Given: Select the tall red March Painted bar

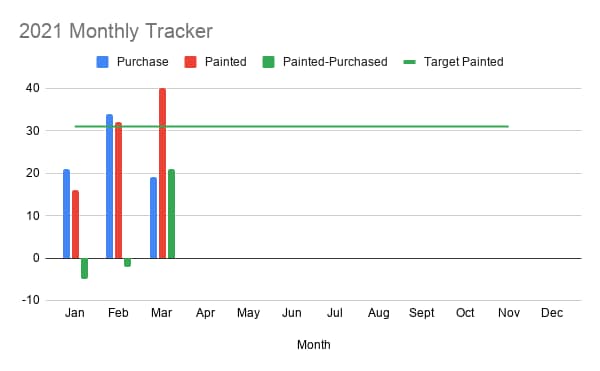Looking at the screenshot, I should click(x=162, y=173).
